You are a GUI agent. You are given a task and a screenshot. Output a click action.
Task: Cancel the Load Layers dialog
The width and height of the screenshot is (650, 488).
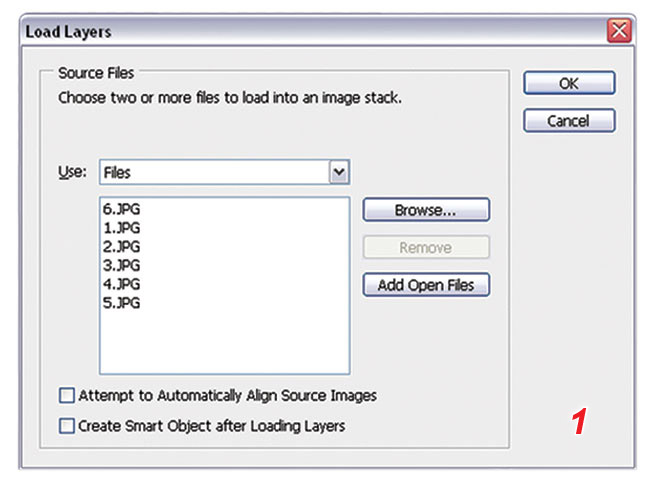click(569, 121)
